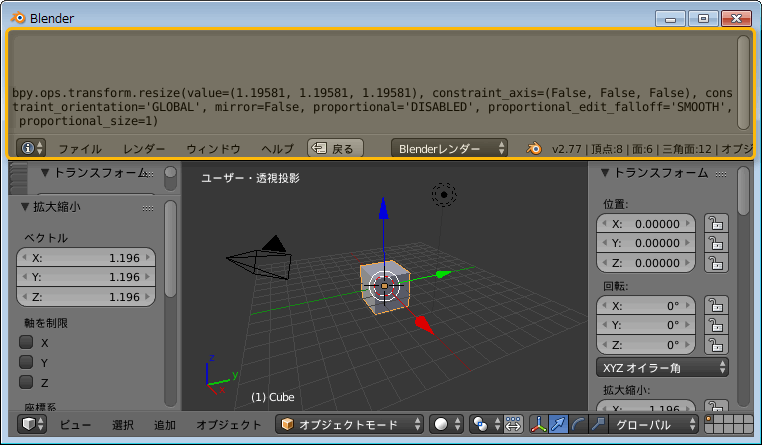The image size is (762, 445).
Task: Enable Y axis constraint checkbox
Action: point(26,362)
